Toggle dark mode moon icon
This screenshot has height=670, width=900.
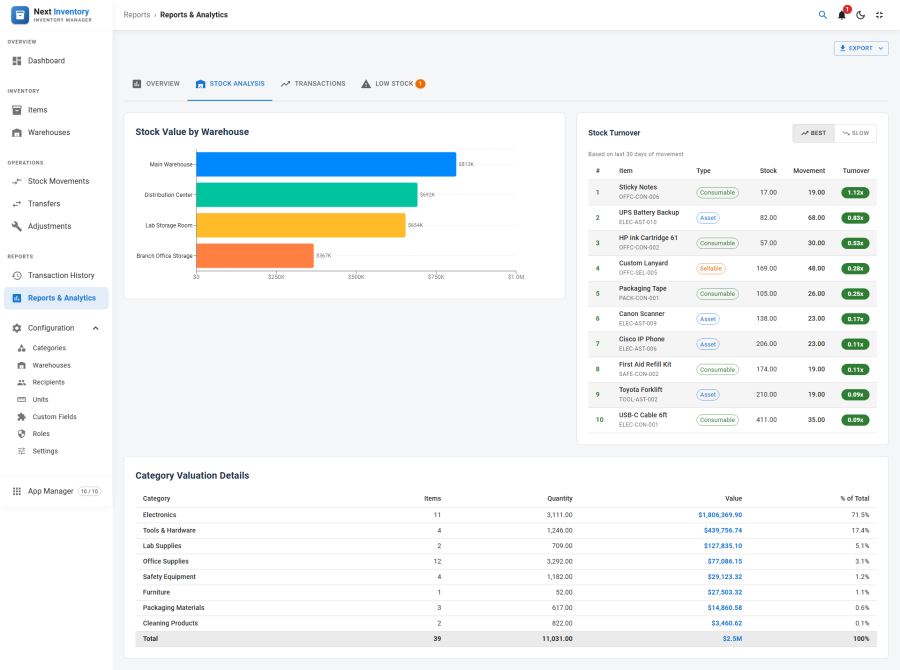pos(860,15)
